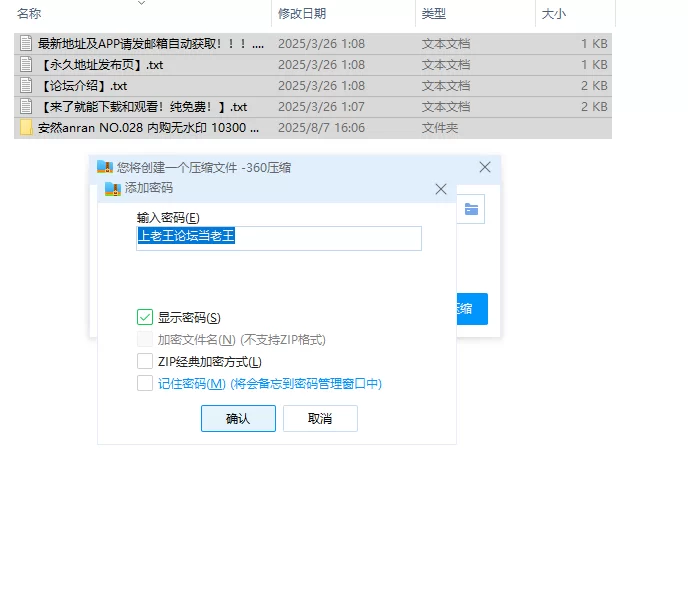The height and width of the screenshot is (613, 688).
Task: Close the 添加密码 dialog
Action: click(x=441, y=189)
